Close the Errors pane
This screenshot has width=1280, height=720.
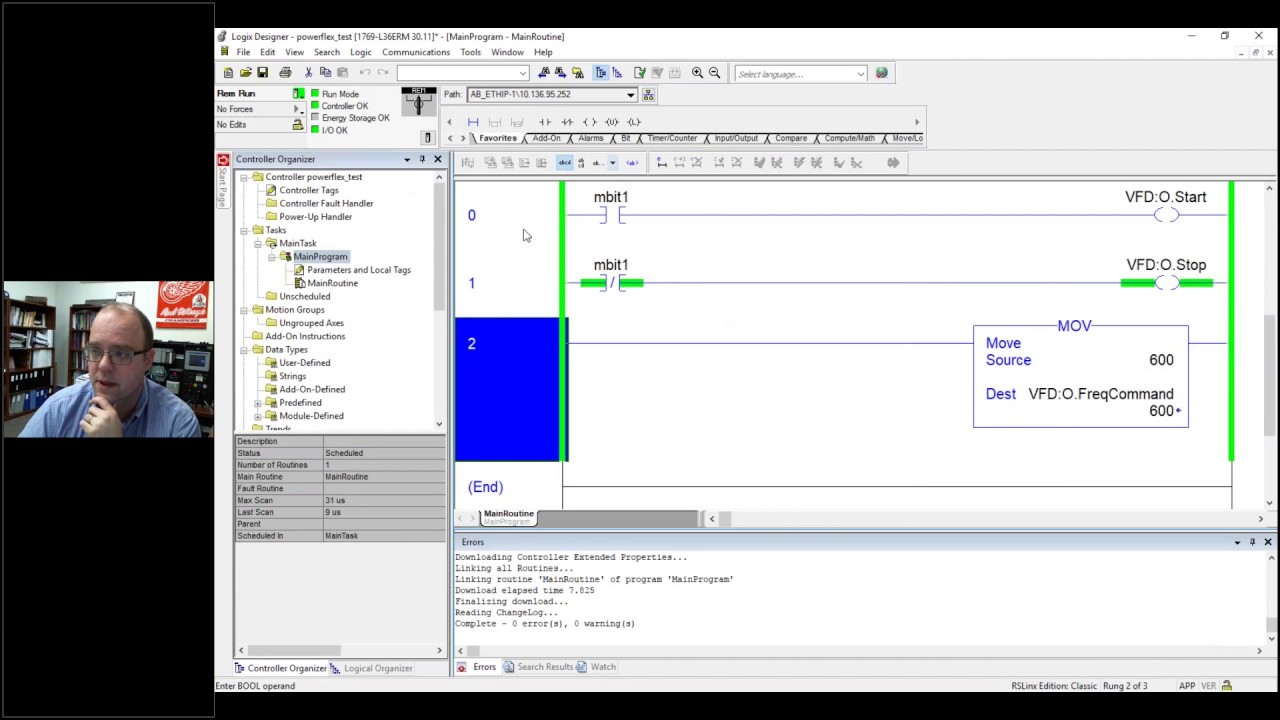pos(1267,542)
